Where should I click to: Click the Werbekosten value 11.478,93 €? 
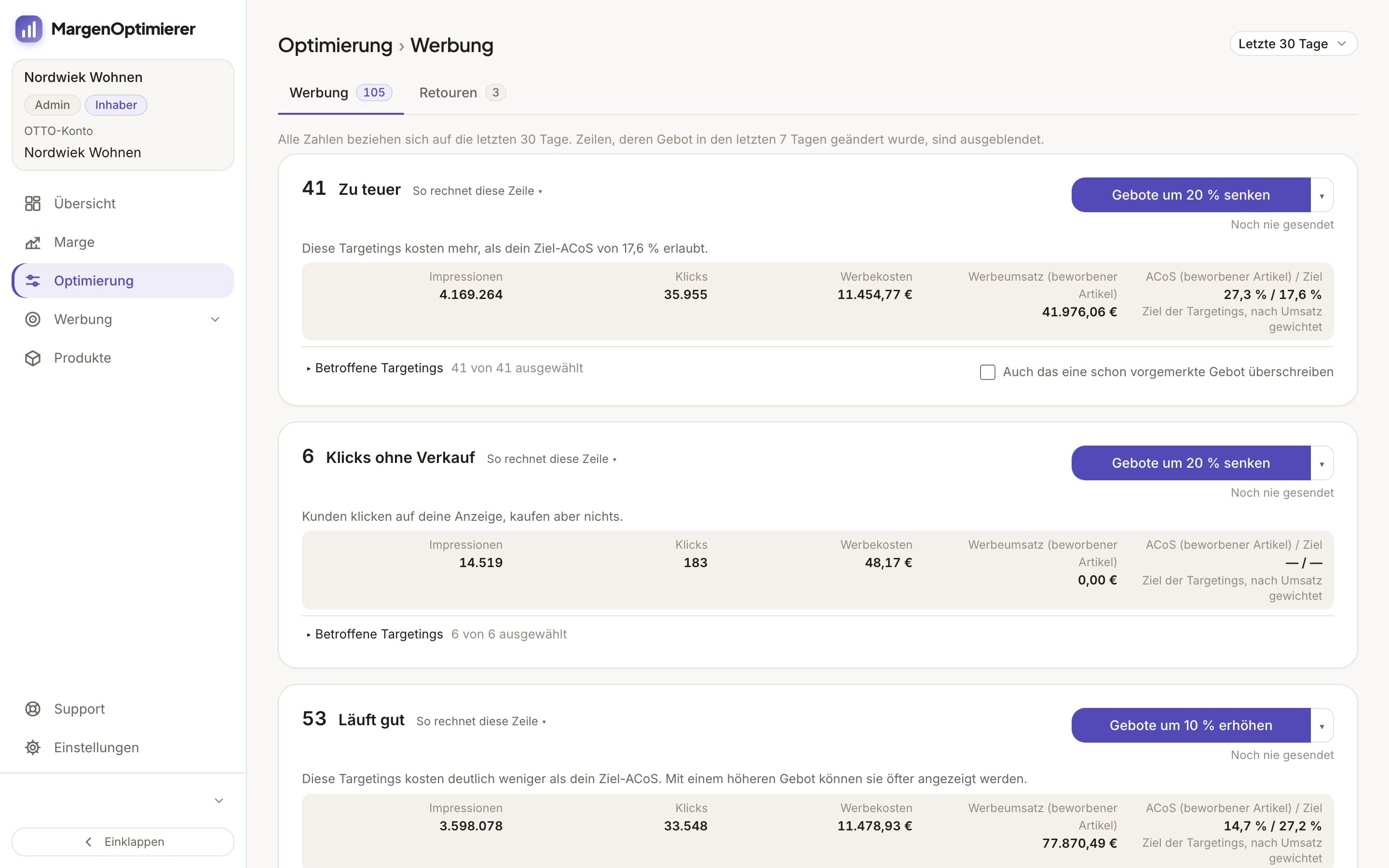point(875,826)
